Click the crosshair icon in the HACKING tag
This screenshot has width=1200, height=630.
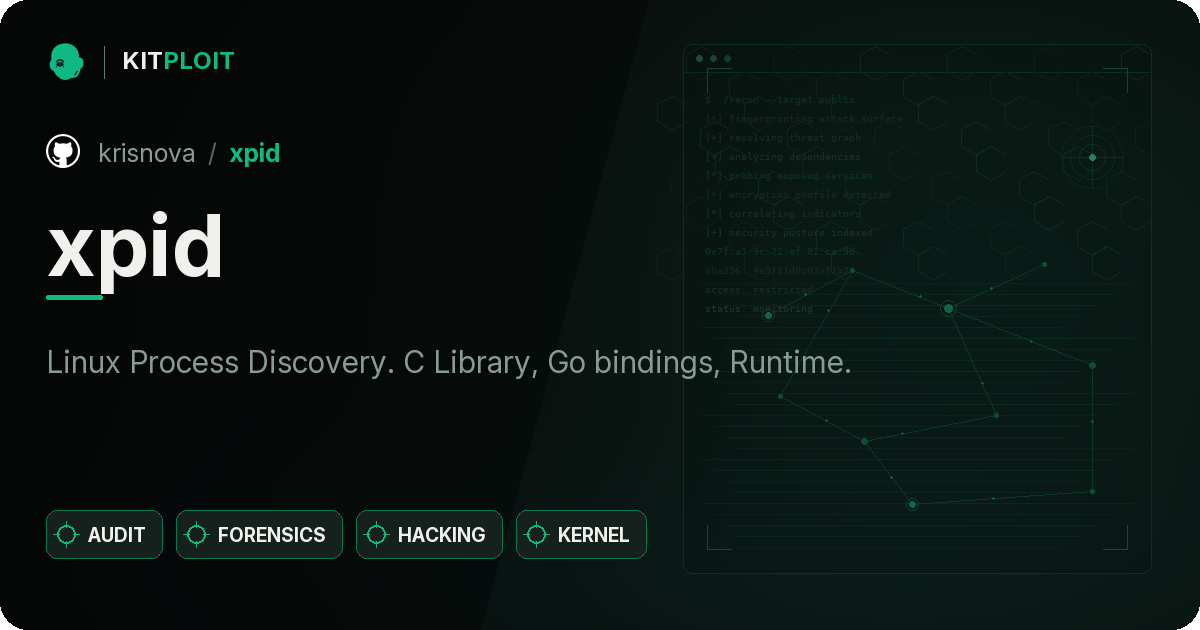coord(377,535)
